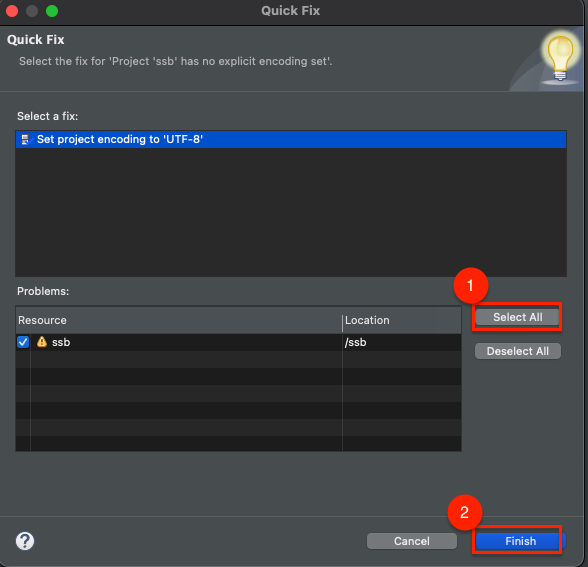Click the Select All button

click(x=518, y=317)
